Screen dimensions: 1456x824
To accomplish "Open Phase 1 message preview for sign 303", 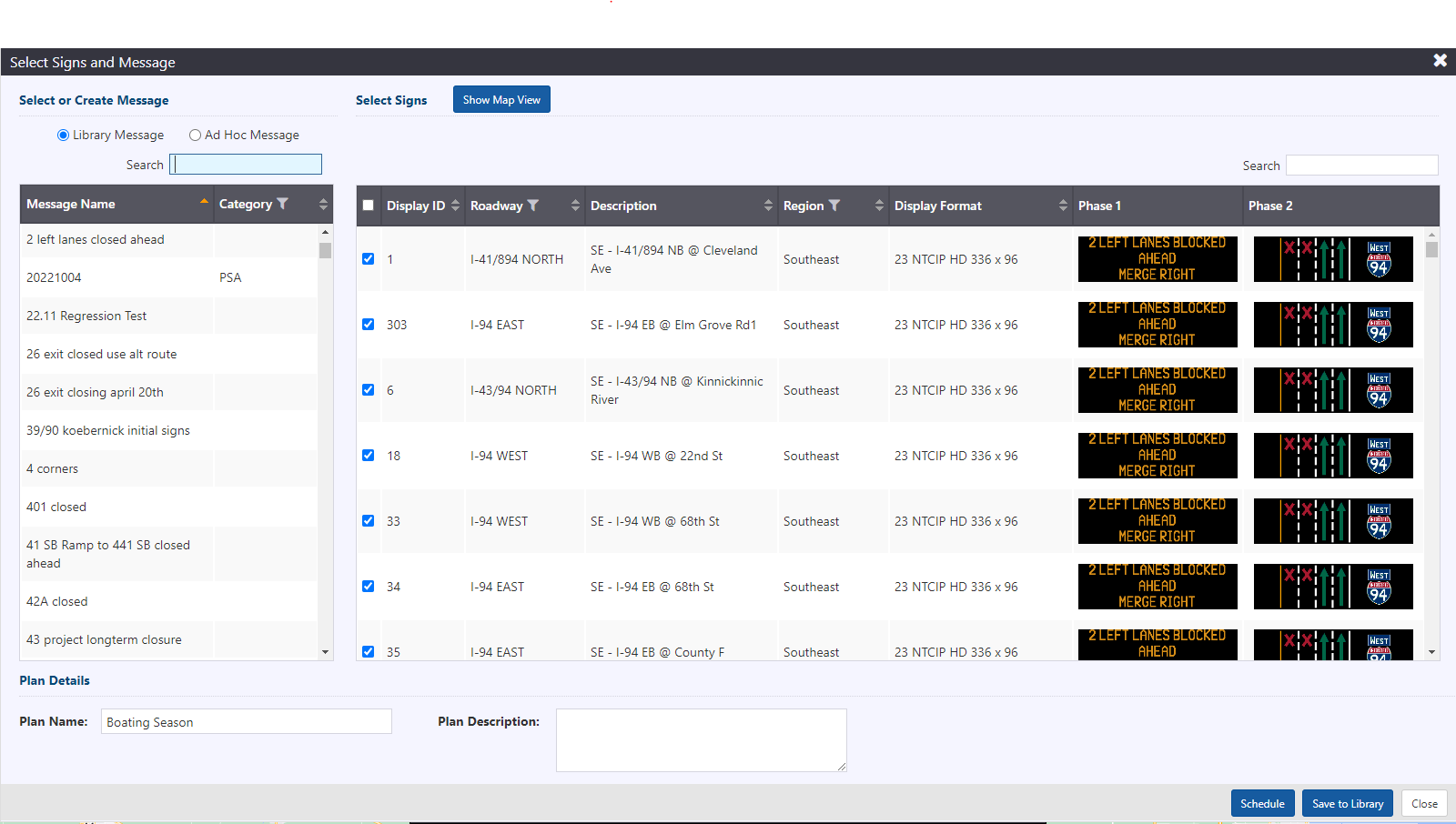I will [x=1158, y=325].
